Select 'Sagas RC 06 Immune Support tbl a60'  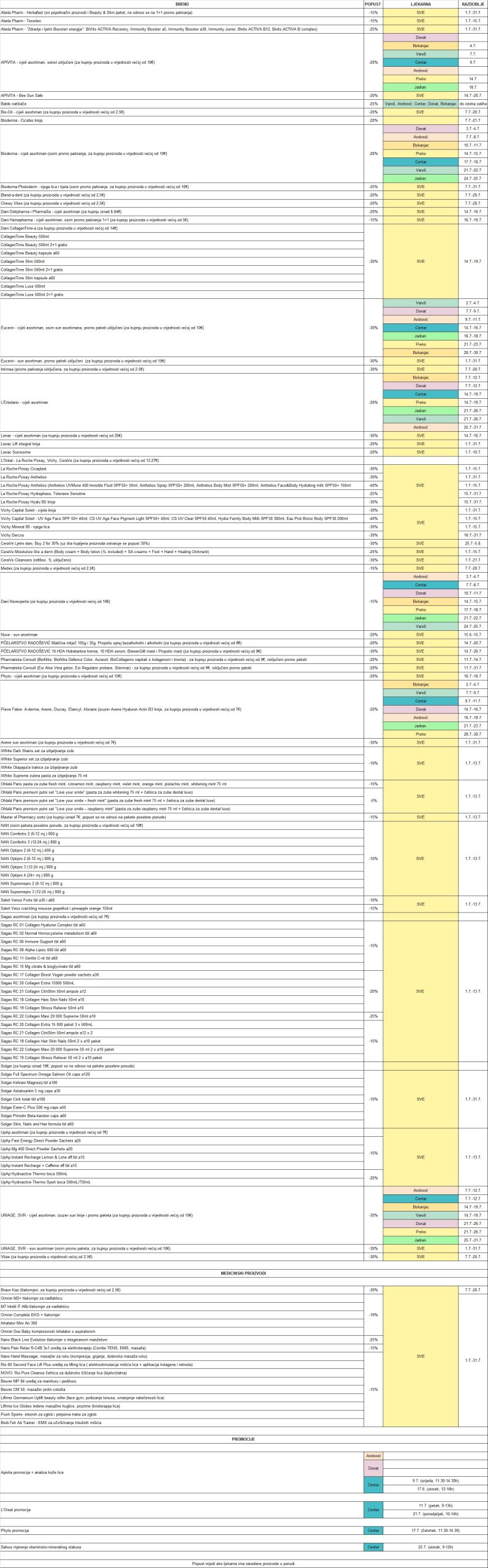pyautogui.click(x=181, y=941)
